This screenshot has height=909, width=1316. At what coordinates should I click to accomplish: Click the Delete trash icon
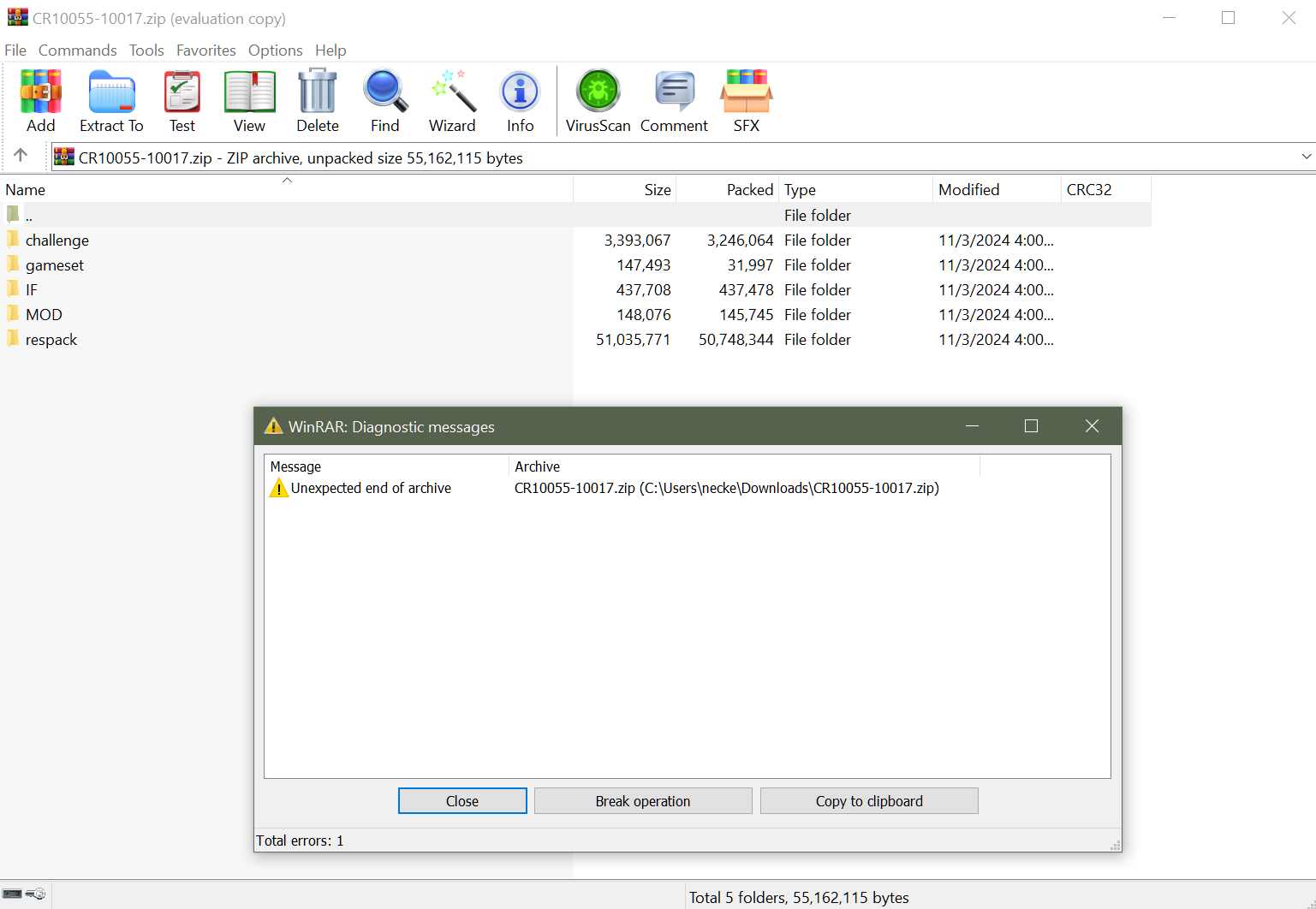pyautogui.click(x=318, y=92)
